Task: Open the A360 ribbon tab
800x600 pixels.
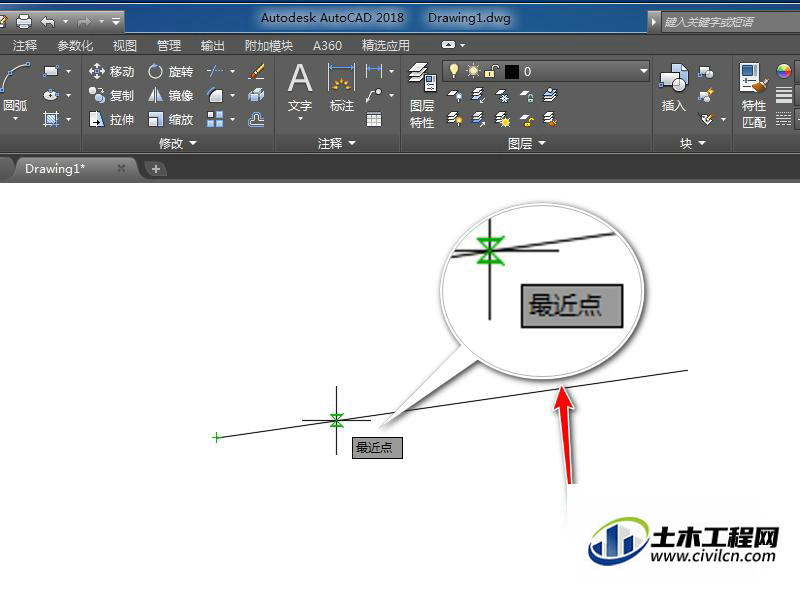Action: tap(328, 45)
